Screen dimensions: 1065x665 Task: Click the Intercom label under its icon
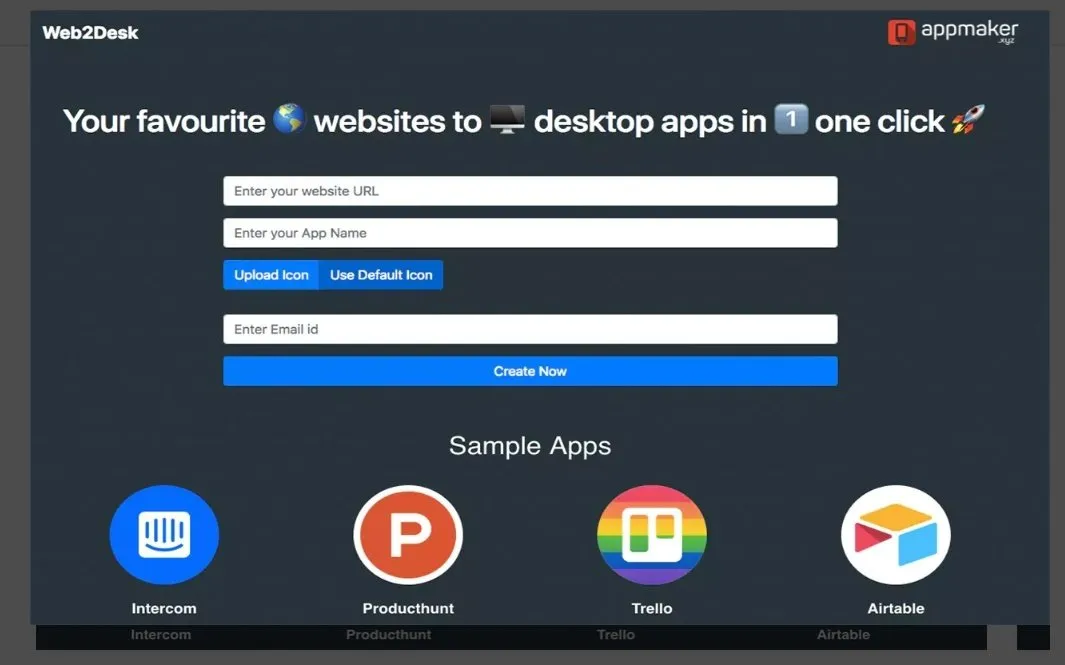pos(164,609)
